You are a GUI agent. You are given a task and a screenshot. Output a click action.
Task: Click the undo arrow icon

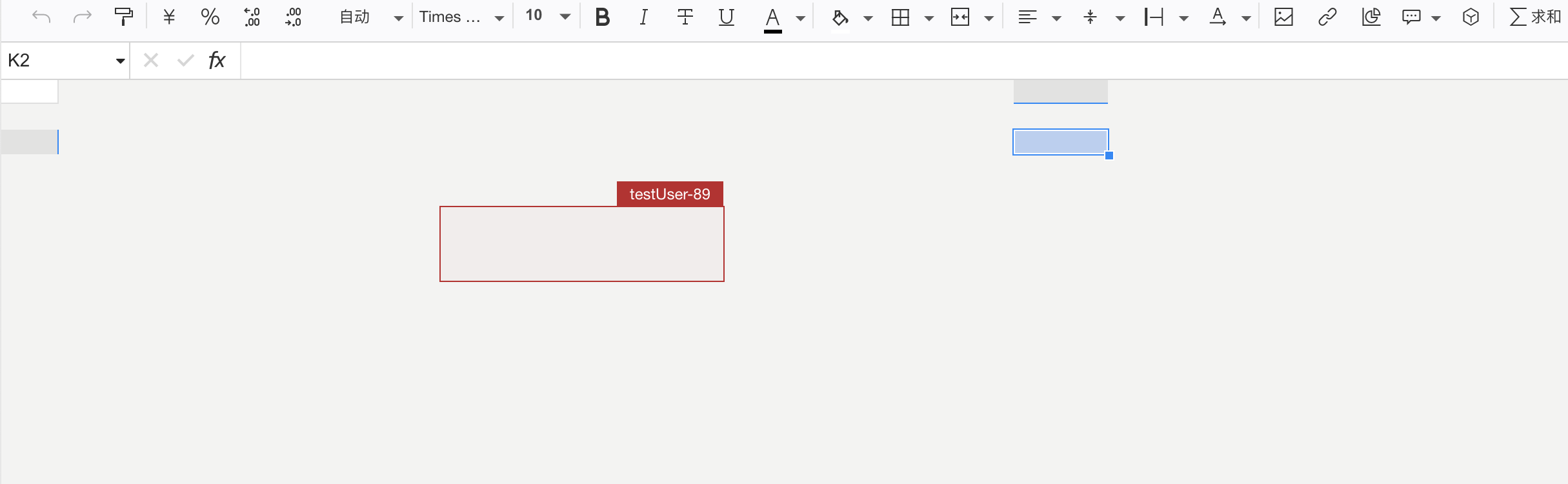41,17
